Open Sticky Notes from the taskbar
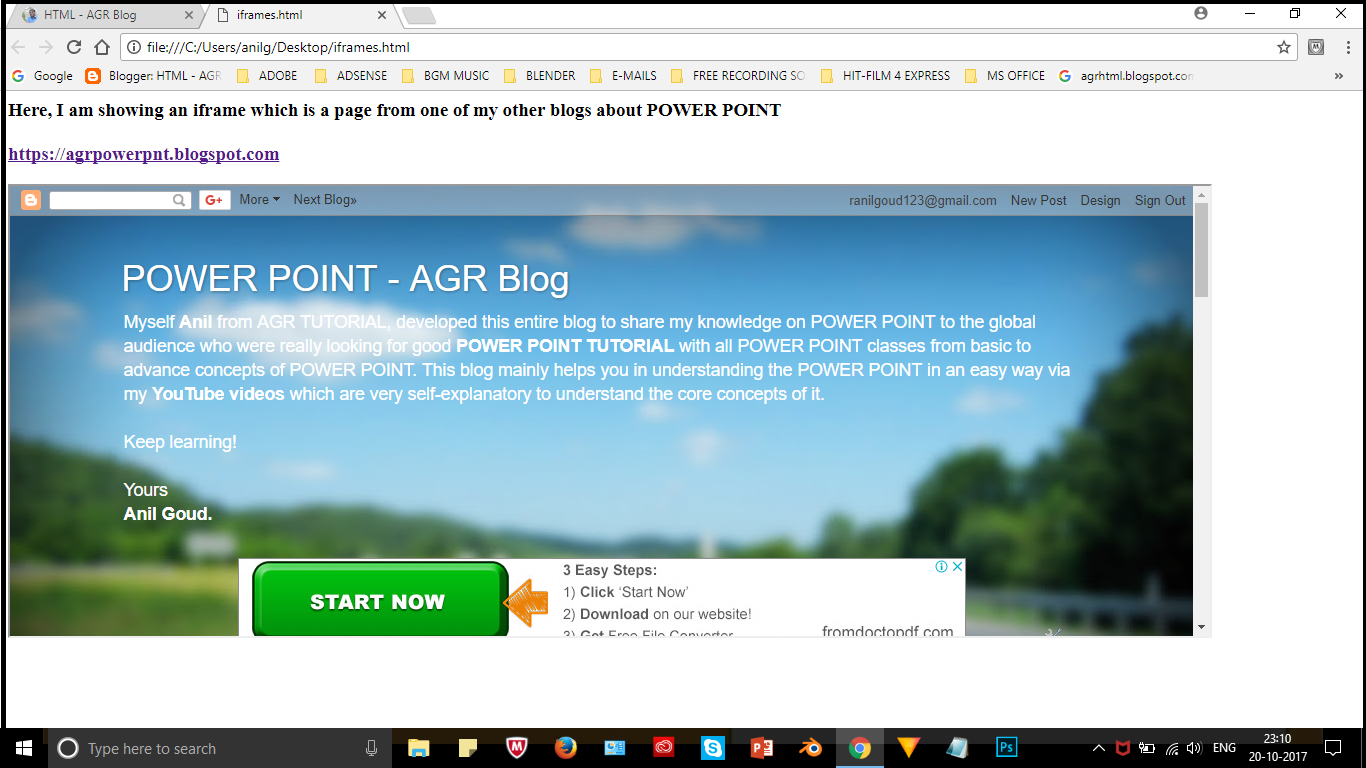The width and height of the screenshot is (1366, 768). click(x=467, y=748)
